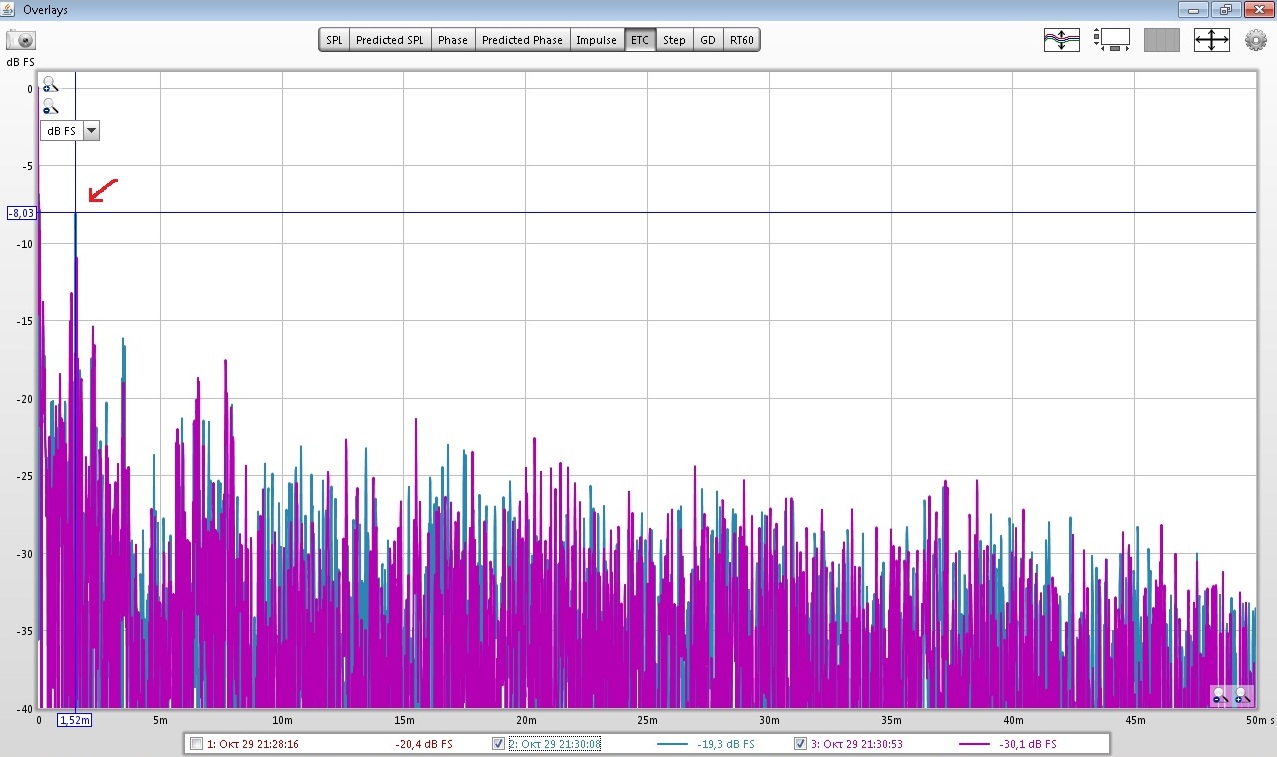Enable measurement 1 Окт 29 21:28:16 checkbox
The width and height of the screenshot is (1277, 757).
coord(197,744)
